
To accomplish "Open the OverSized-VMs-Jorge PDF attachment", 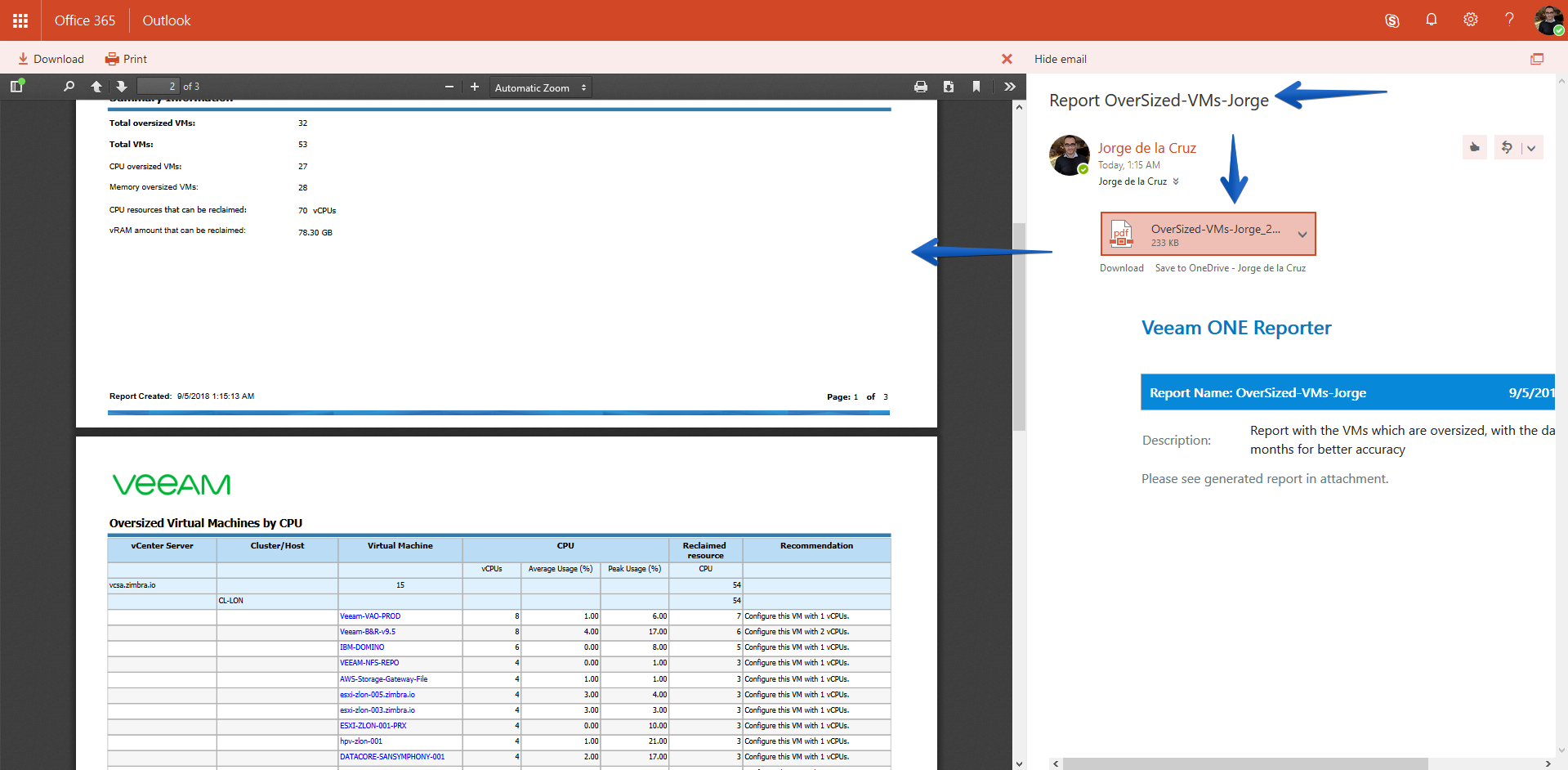I will (1199, 234).
